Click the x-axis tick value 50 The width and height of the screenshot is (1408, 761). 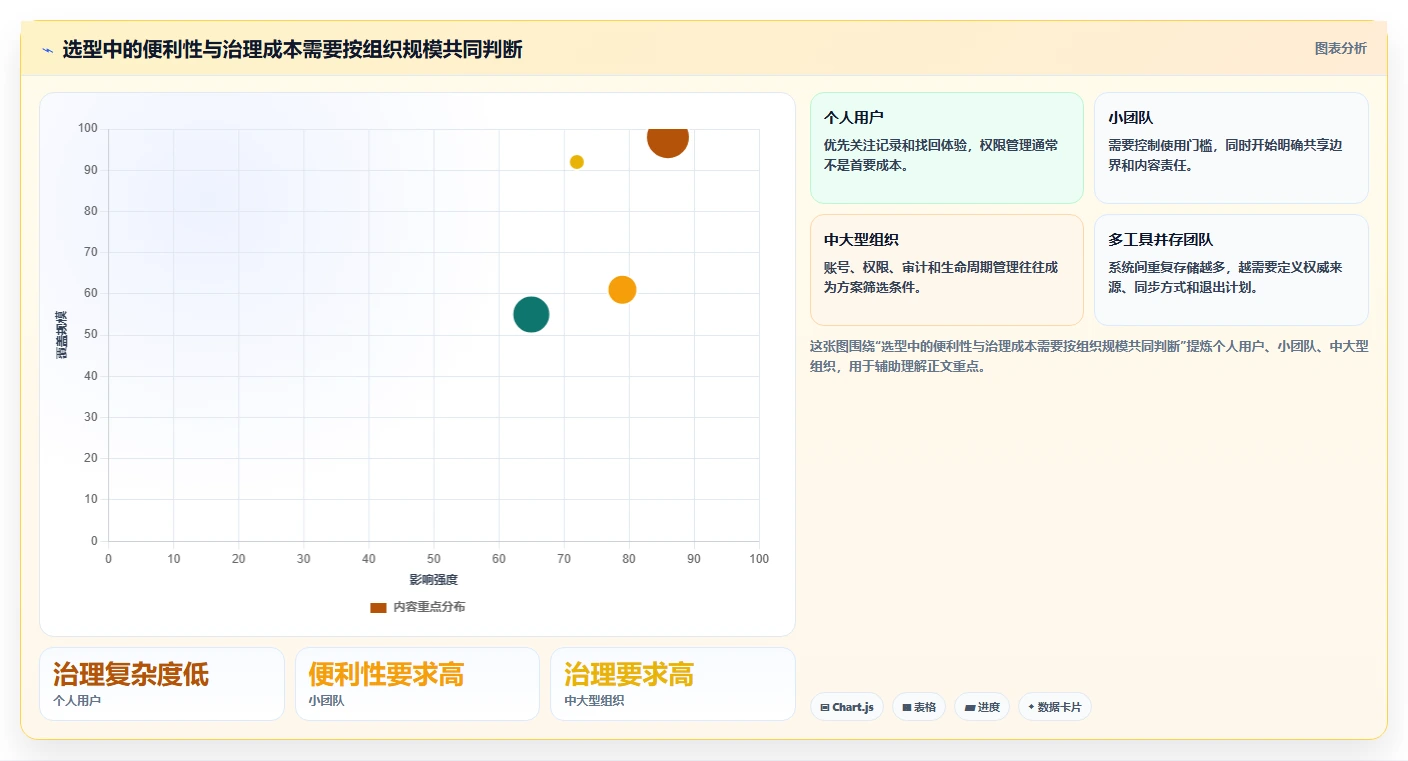(x=434, y=558)
